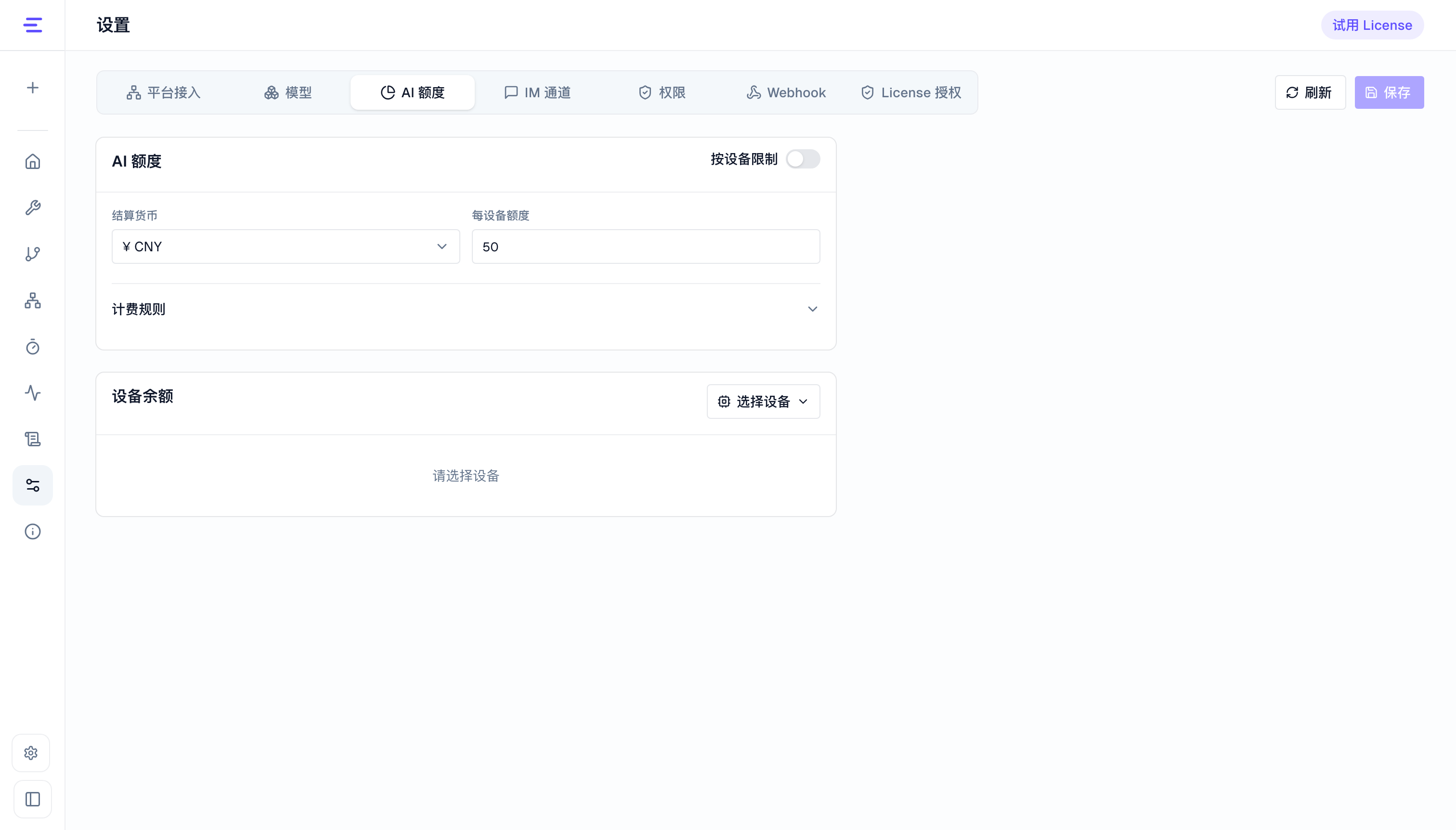The width and height of the screenshot is (1456, 830).
Task: Click the 设备余额 heading
Action: click(143, 396)
